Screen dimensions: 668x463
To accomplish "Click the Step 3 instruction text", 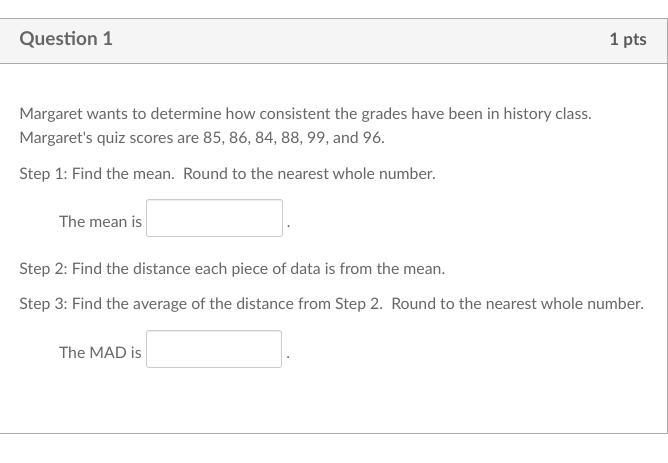I will 331,304.
